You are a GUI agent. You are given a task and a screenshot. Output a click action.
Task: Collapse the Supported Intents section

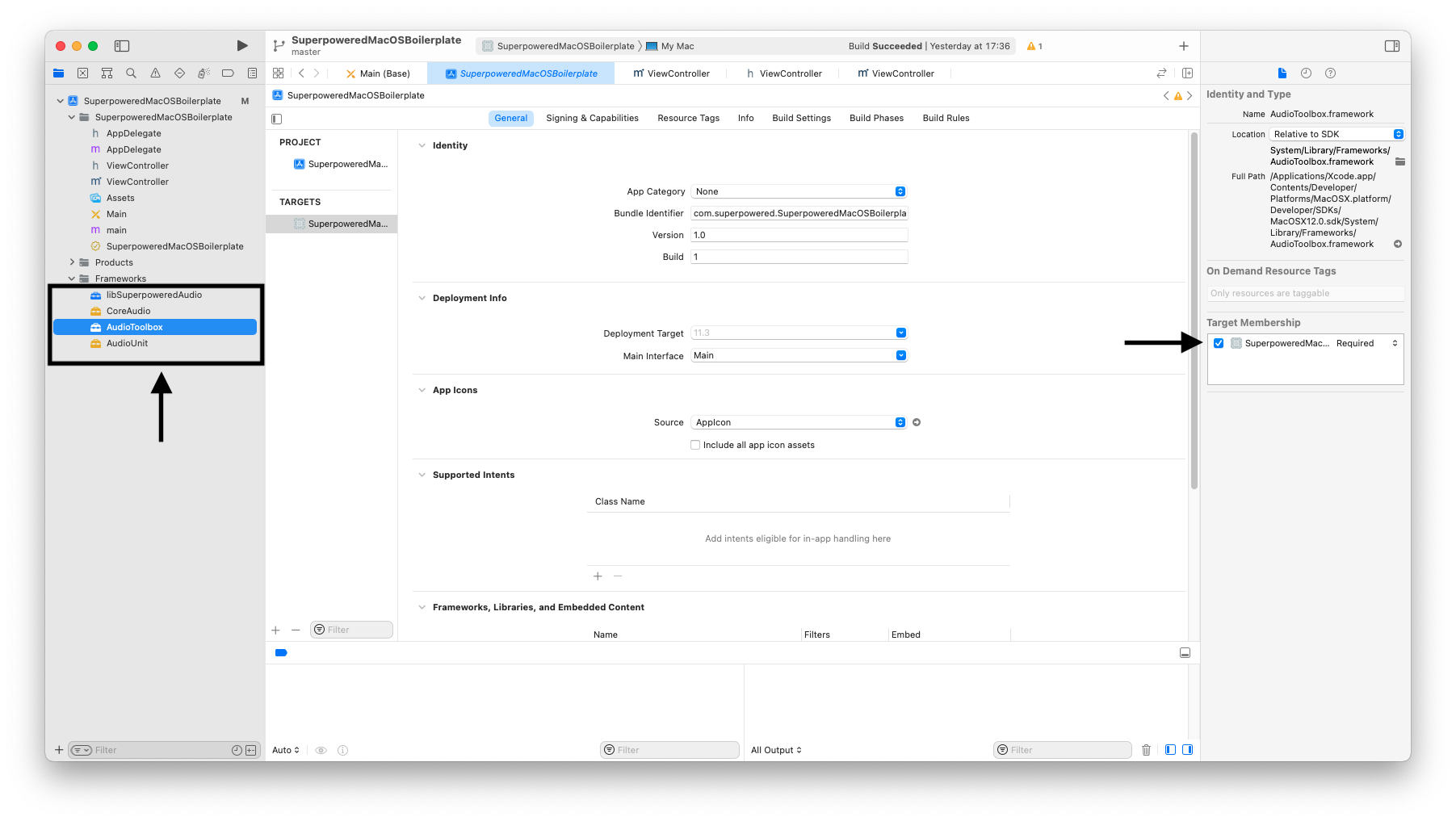coord(422,475)
